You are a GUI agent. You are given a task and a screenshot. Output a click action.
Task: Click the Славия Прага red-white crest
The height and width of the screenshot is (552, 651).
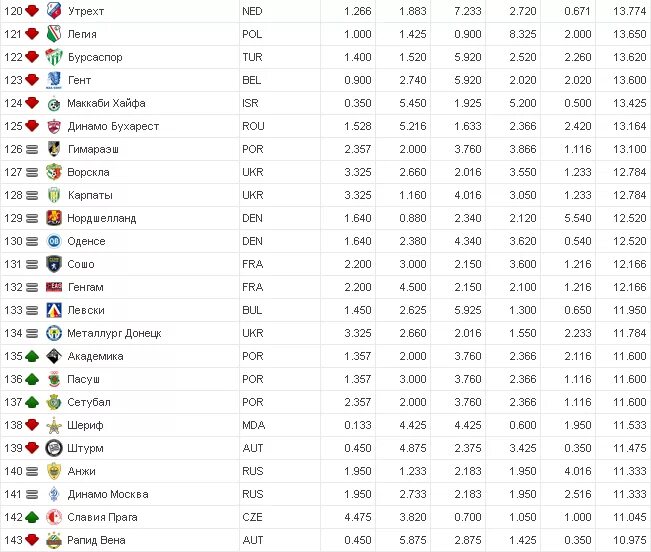54,517
